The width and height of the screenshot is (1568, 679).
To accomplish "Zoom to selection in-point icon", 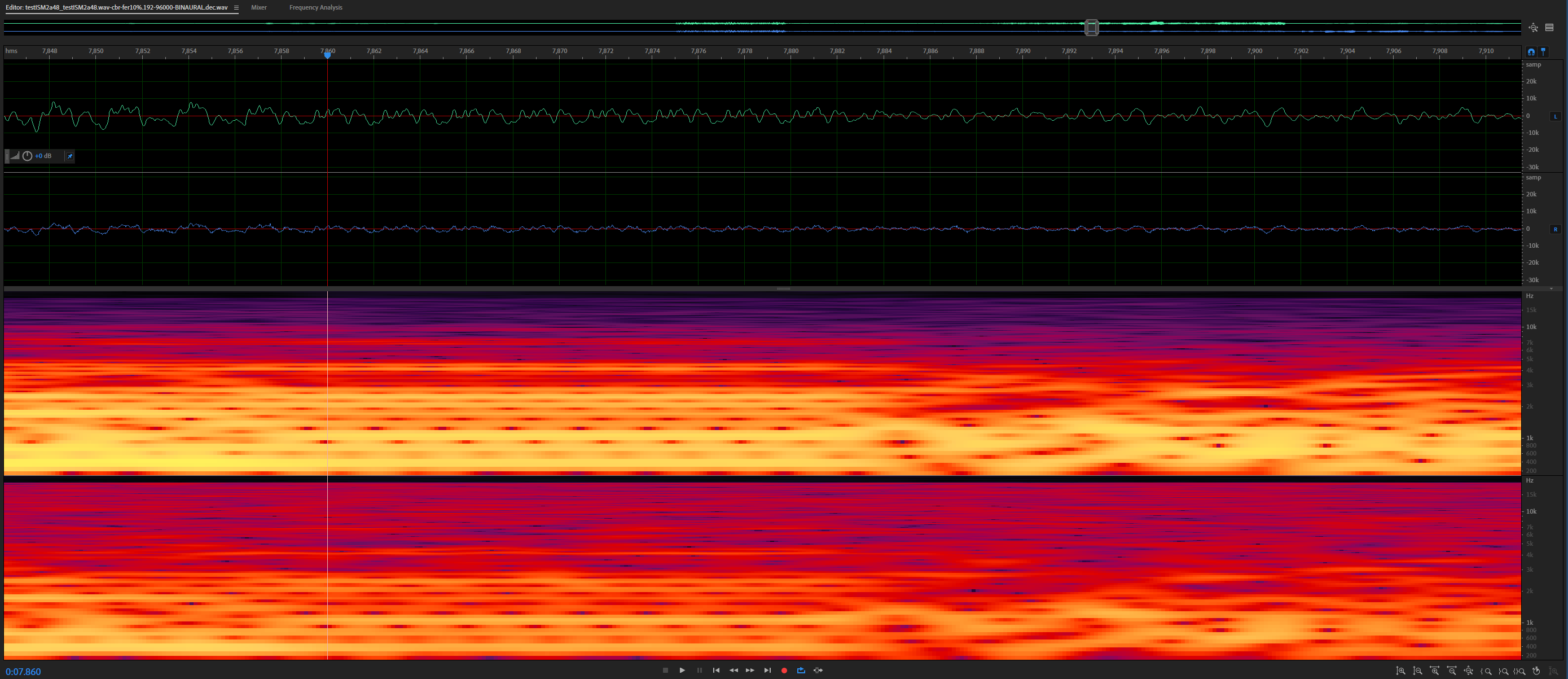I will [x=1486, y=671].
